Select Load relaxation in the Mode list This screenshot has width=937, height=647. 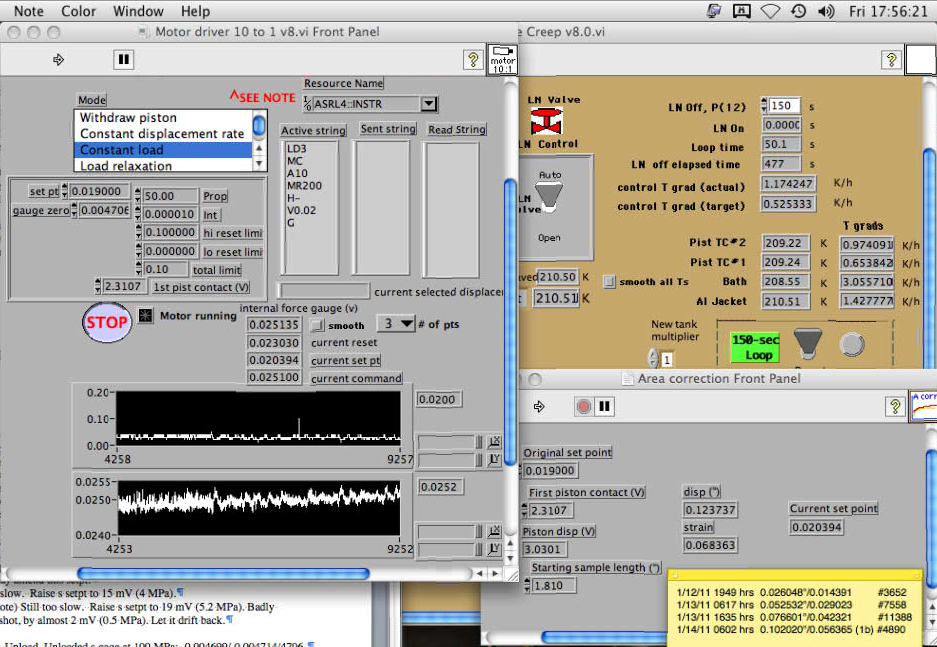coord(126,166)
